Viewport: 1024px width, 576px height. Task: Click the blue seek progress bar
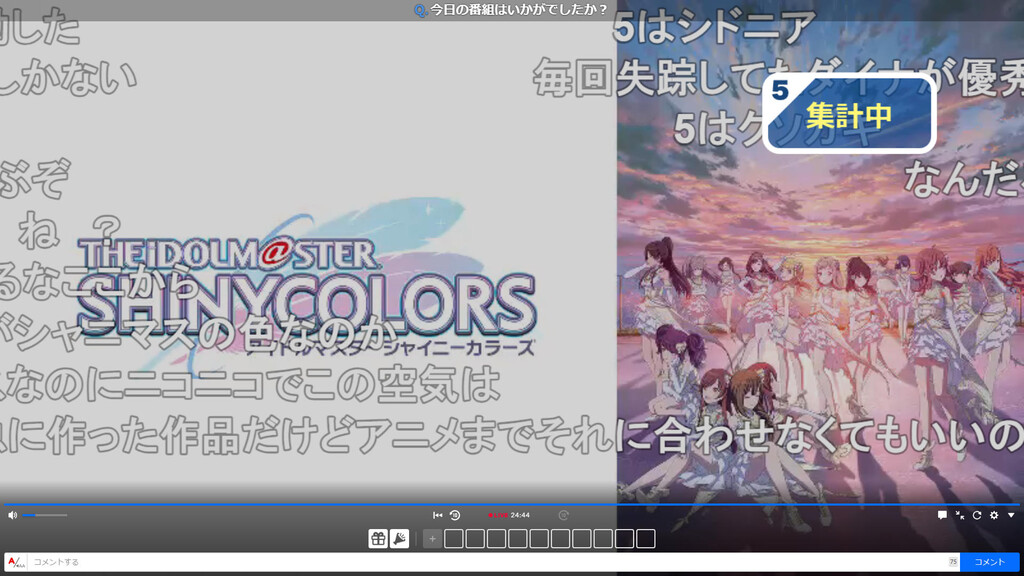click(x=512, y=504)
